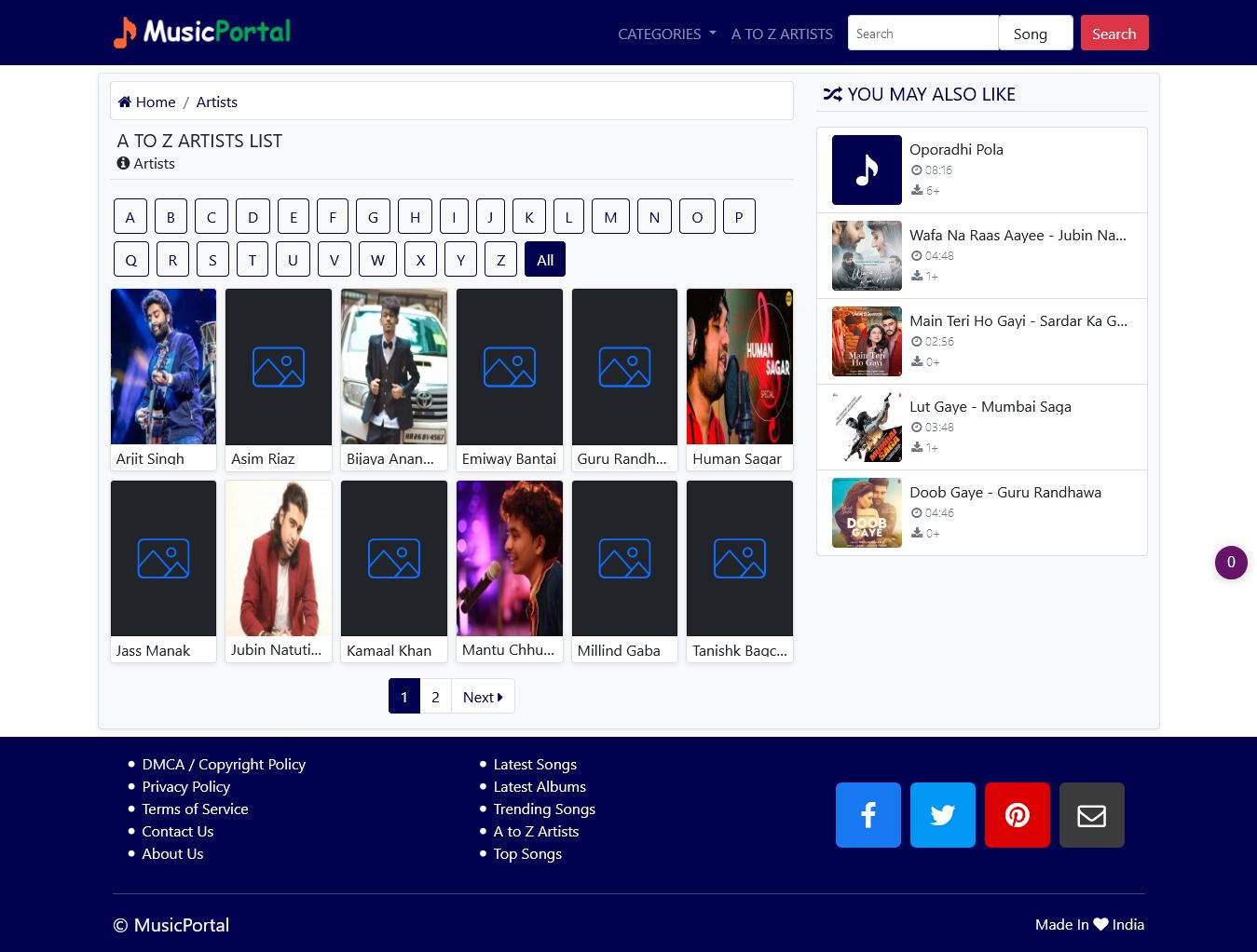Click the Twitter bird icon
Screen dimensions: 1257x952
(x=942, y=815)
